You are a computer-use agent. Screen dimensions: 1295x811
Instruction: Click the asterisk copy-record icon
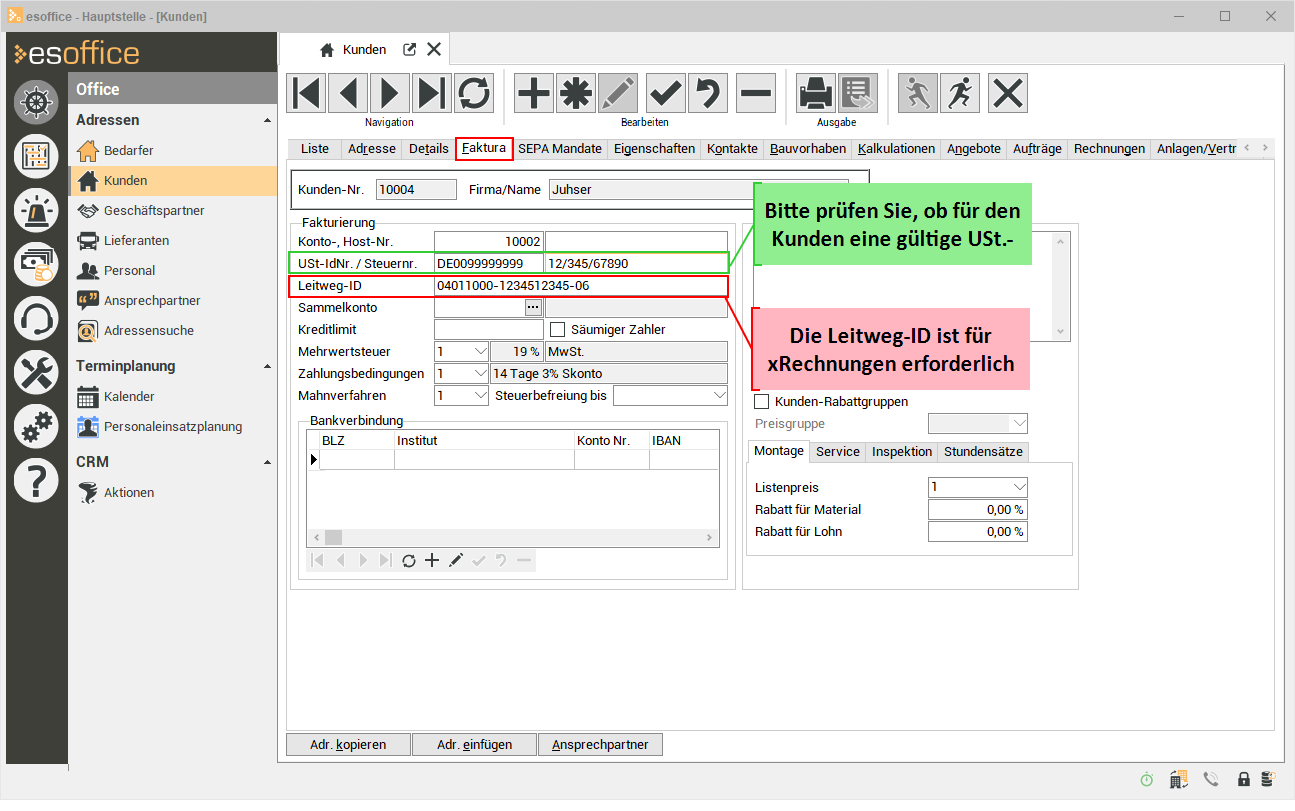click(x=575, y=93)
